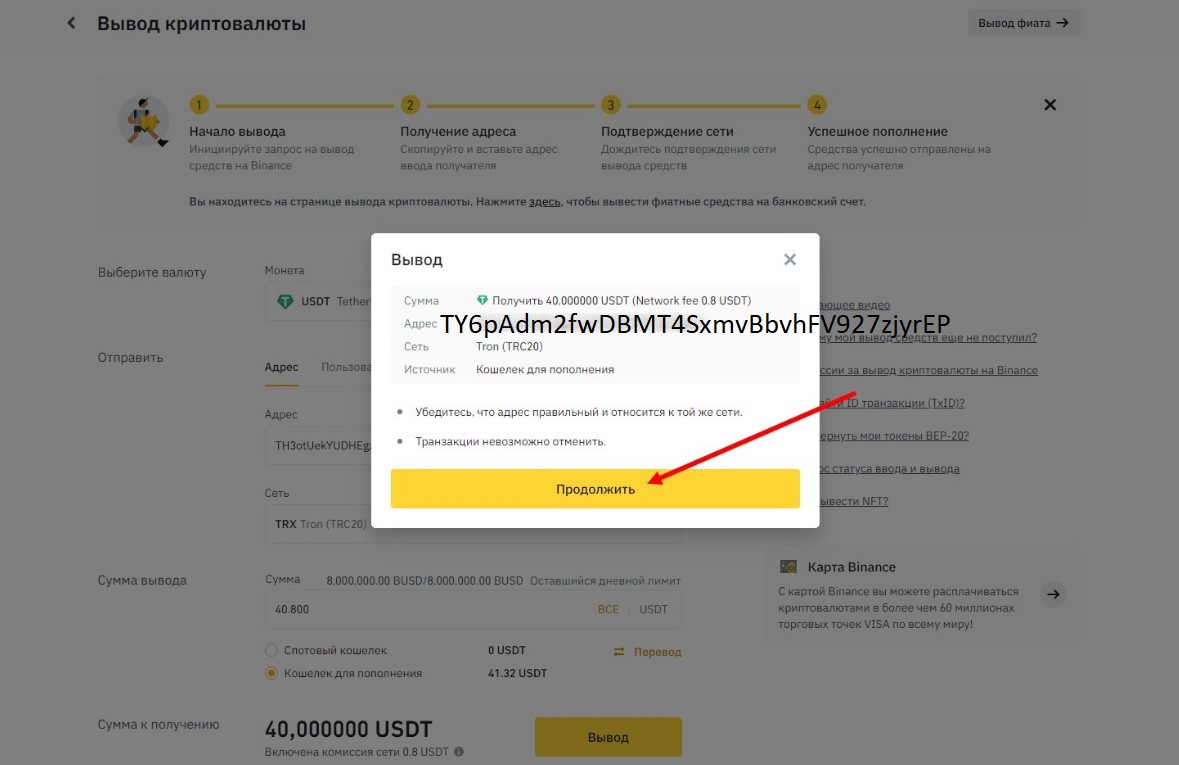
Task: Expand the USDT coin dropdown
Action: 318,302
